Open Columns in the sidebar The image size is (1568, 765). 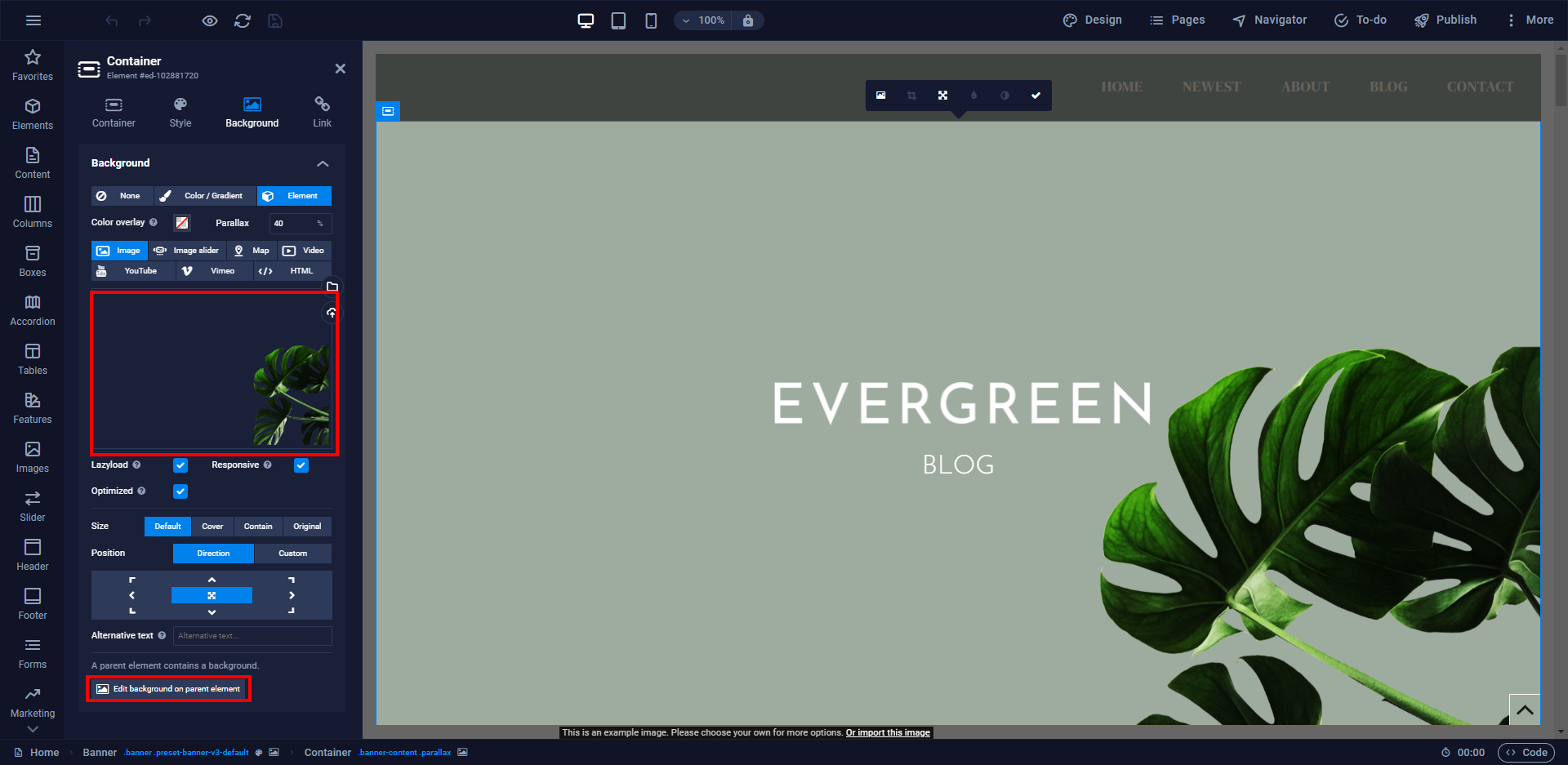point(33,212)
